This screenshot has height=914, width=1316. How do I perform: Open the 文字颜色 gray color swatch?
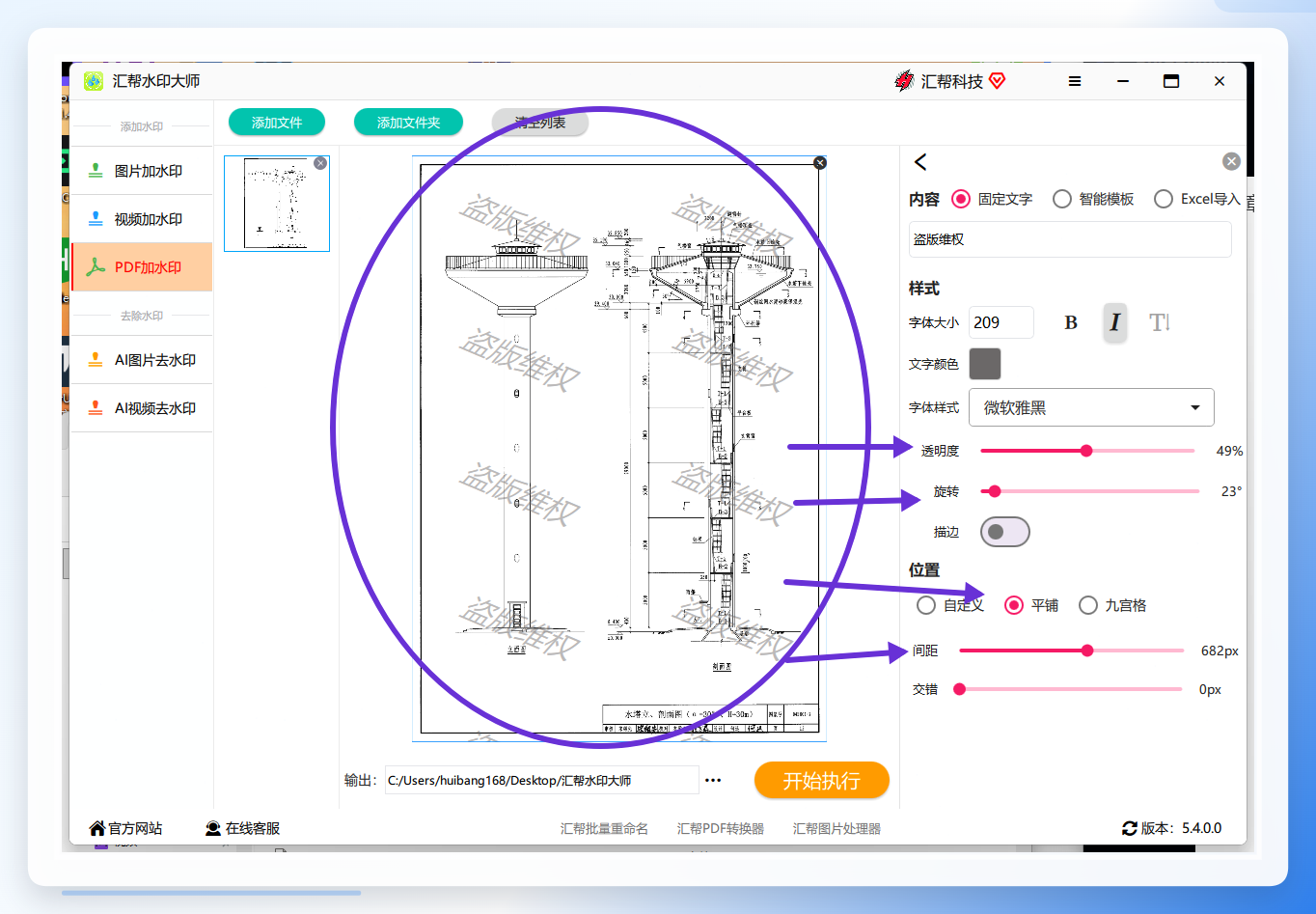point(985,364)
